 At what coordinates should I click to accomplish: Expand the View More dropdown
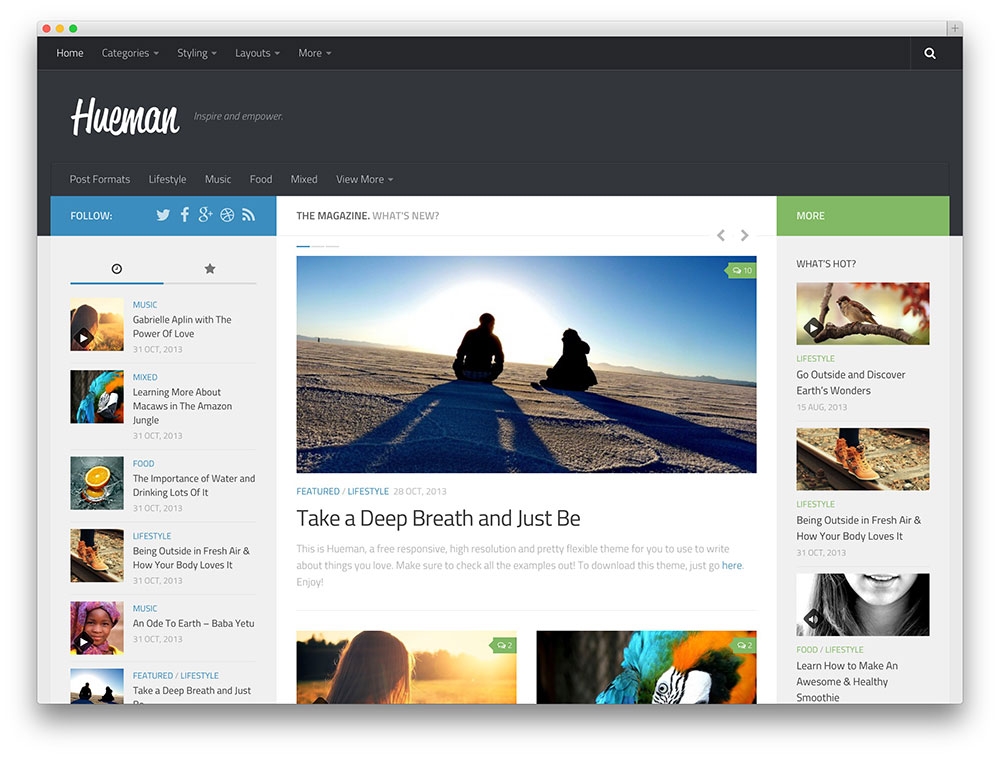click(x=363, y=179)
